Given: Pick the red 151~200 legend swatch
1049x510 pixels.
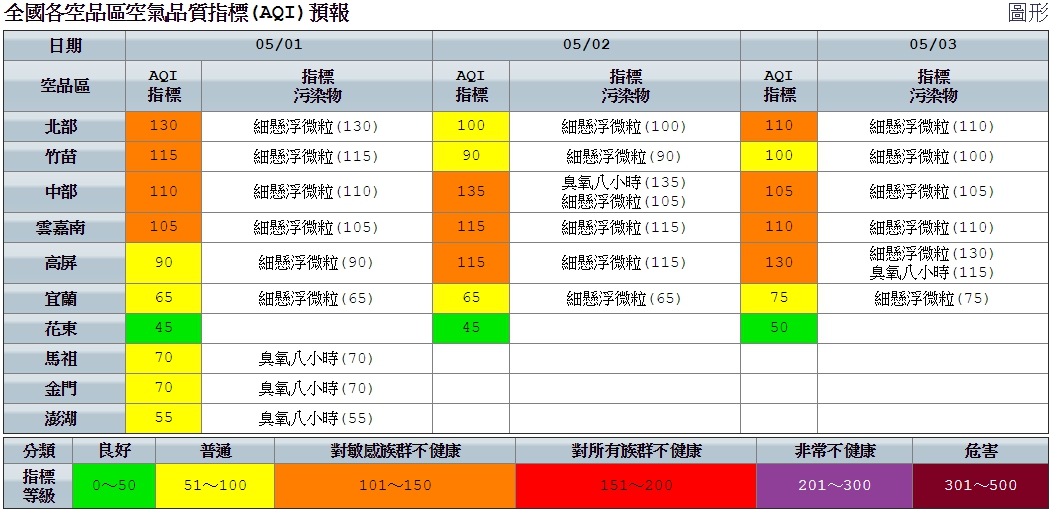Looking at the screenshot, I should (636, 486).
